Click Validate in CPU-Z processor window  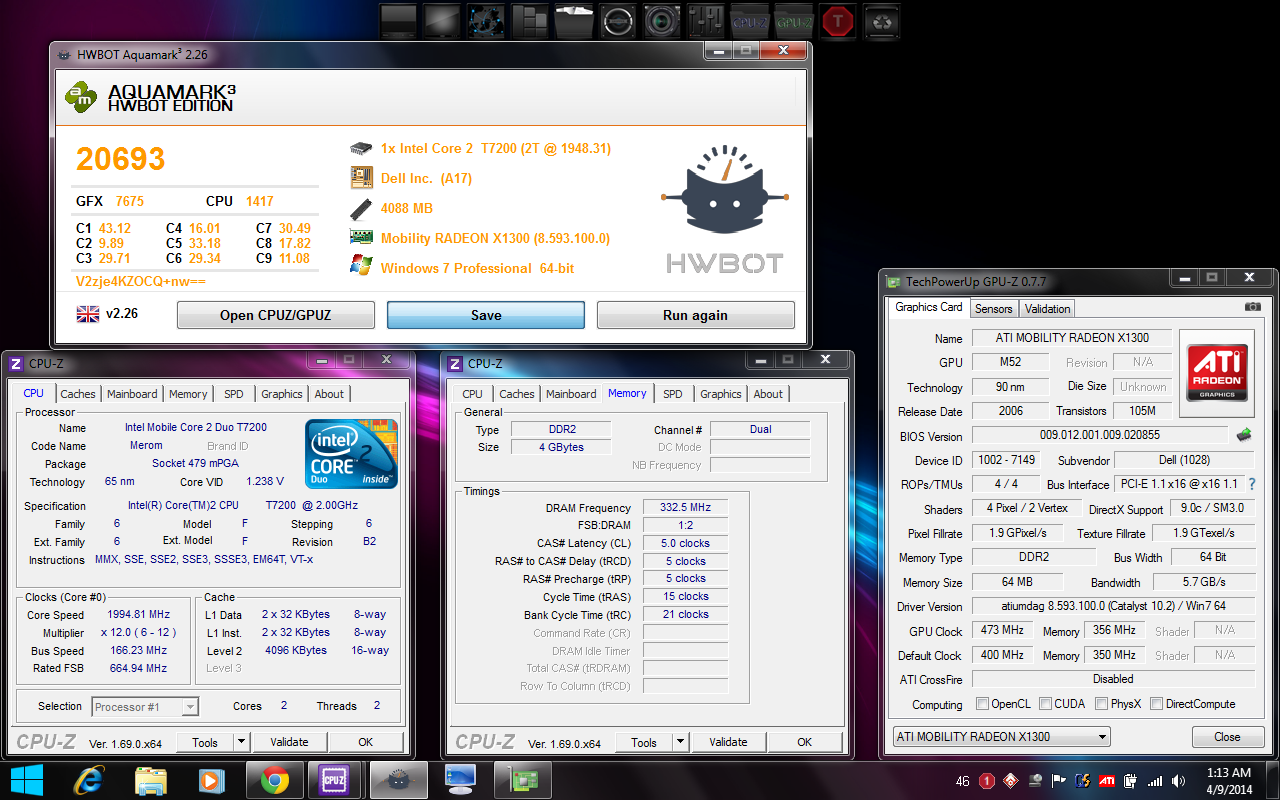(289, 742)
